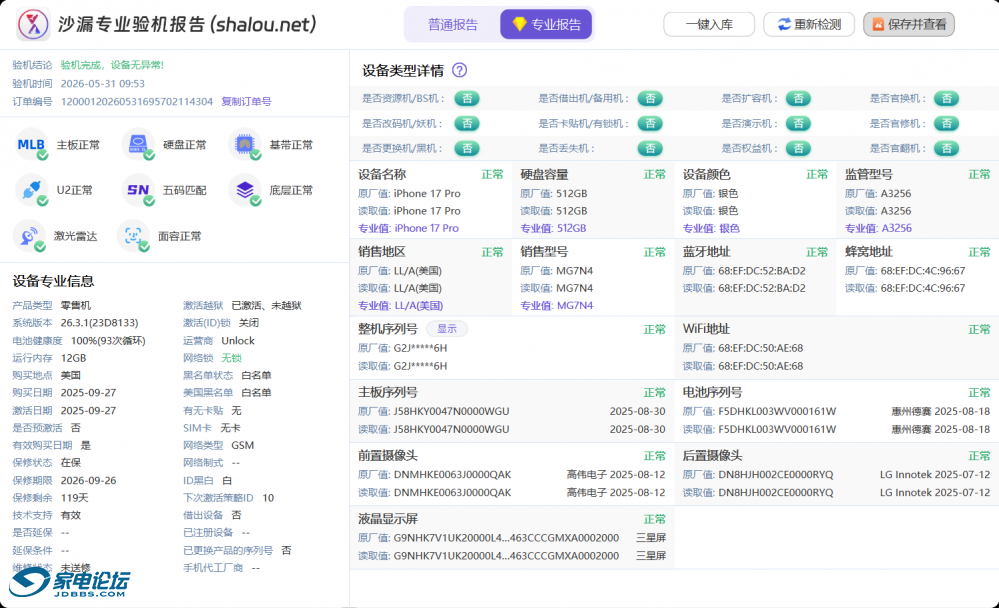Click the 运营商 Unlock value
The image size is (999, 608).
[x=238, y=341]
